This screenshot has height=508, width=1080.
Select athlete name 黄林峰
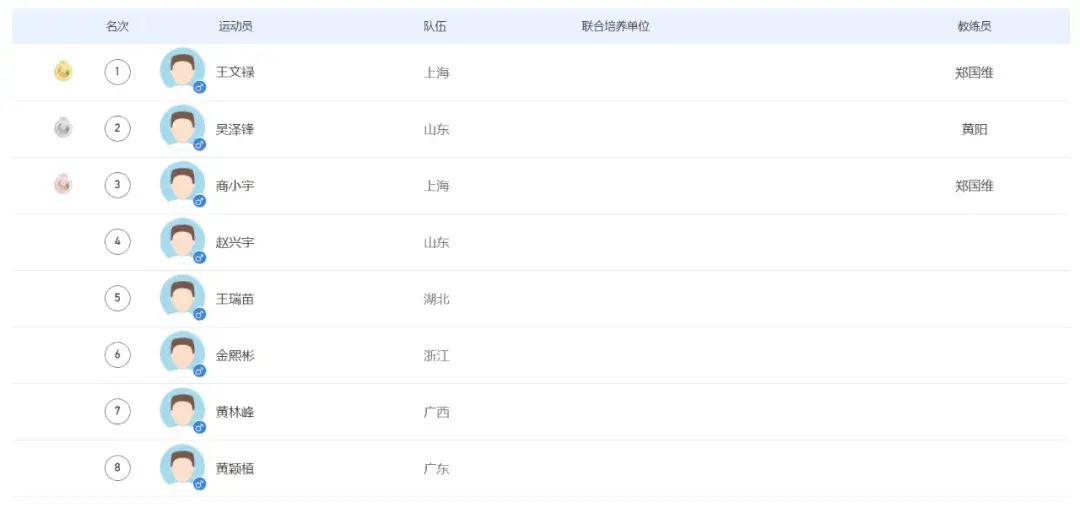coord(235,412)
